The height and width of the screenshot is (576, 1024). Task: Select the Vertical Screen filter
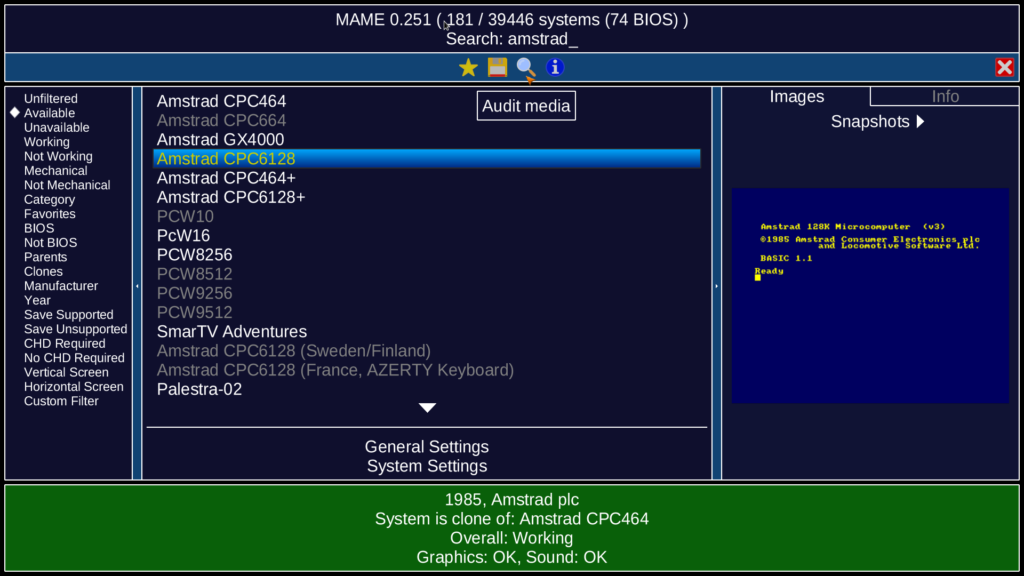pyautogui.click(x=66, y=372)
